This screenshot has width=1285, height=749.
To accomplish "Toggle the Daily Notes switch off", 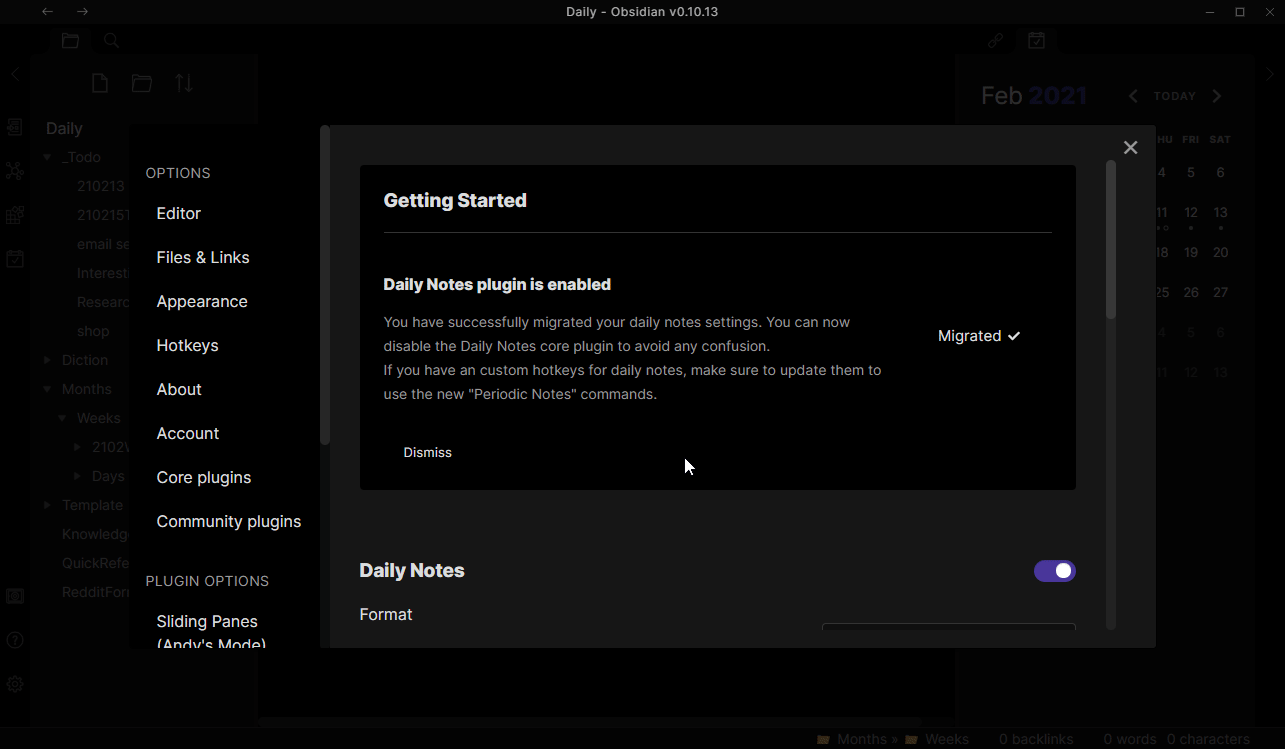I will pos(1055,571).
